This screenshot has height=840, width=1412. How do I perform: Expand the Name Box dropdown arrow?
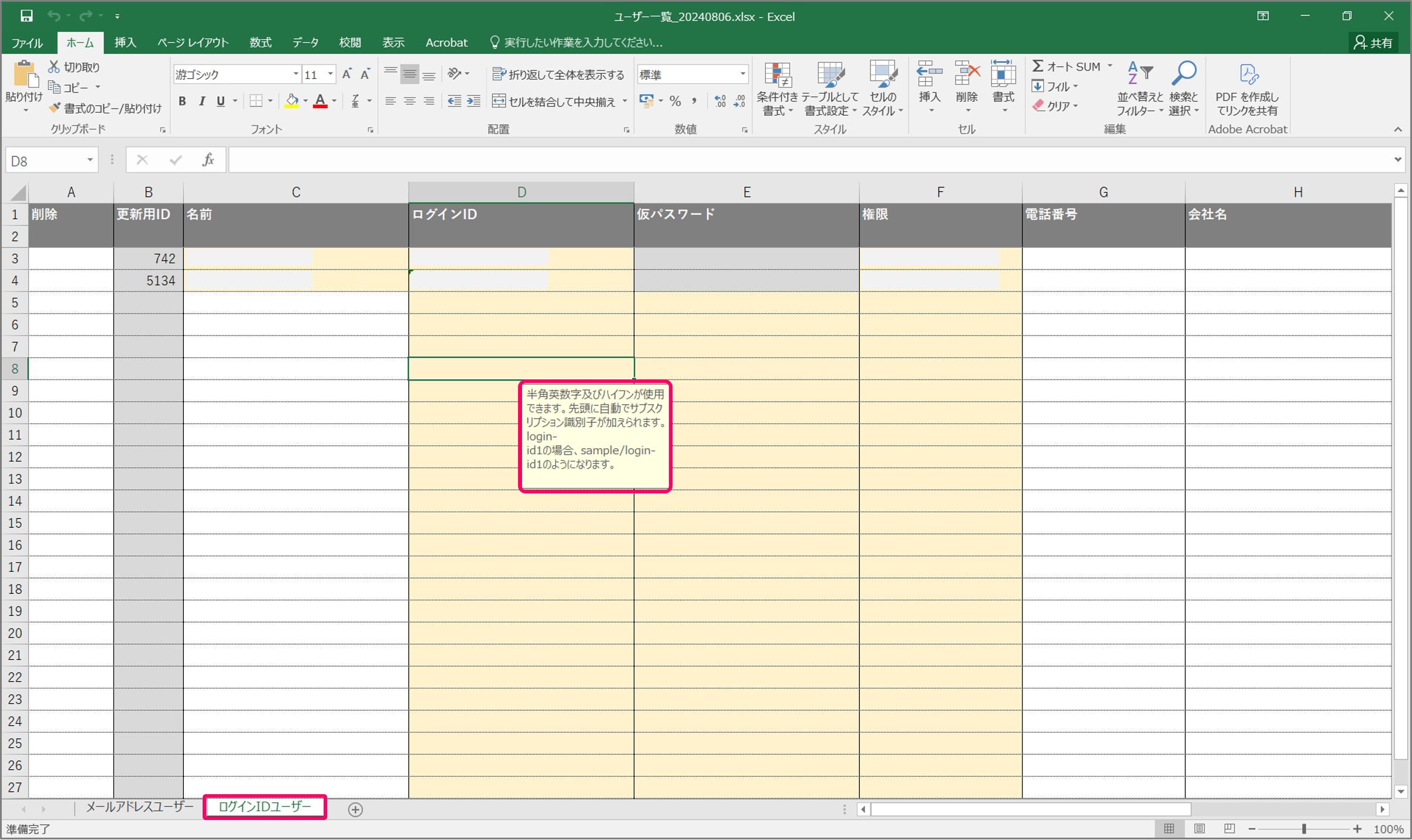pyautogui.click(x=90, y=160)
